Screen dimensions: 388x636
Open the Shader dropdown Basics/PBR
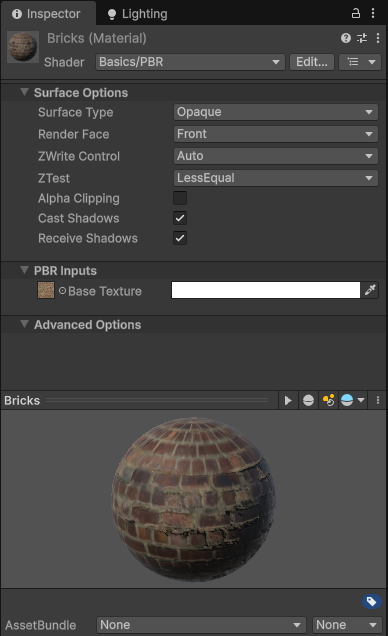coord(190,62)
